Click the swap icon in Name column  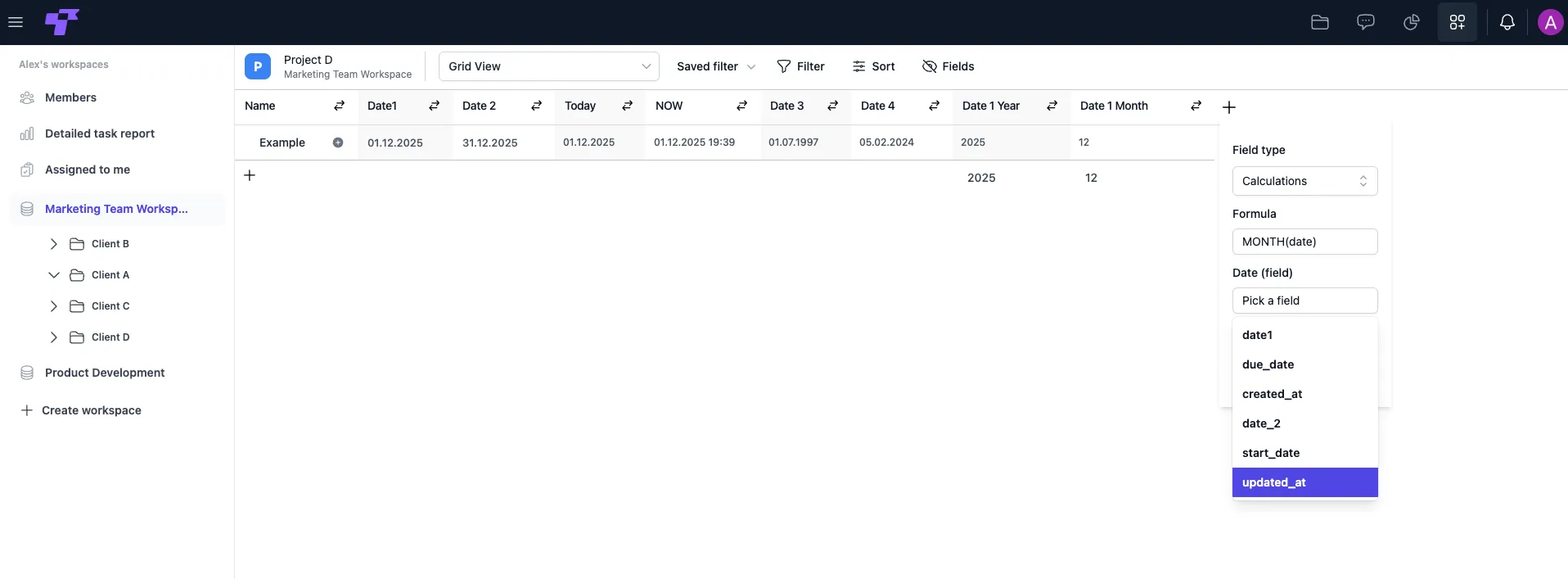[x=340, y=106]
